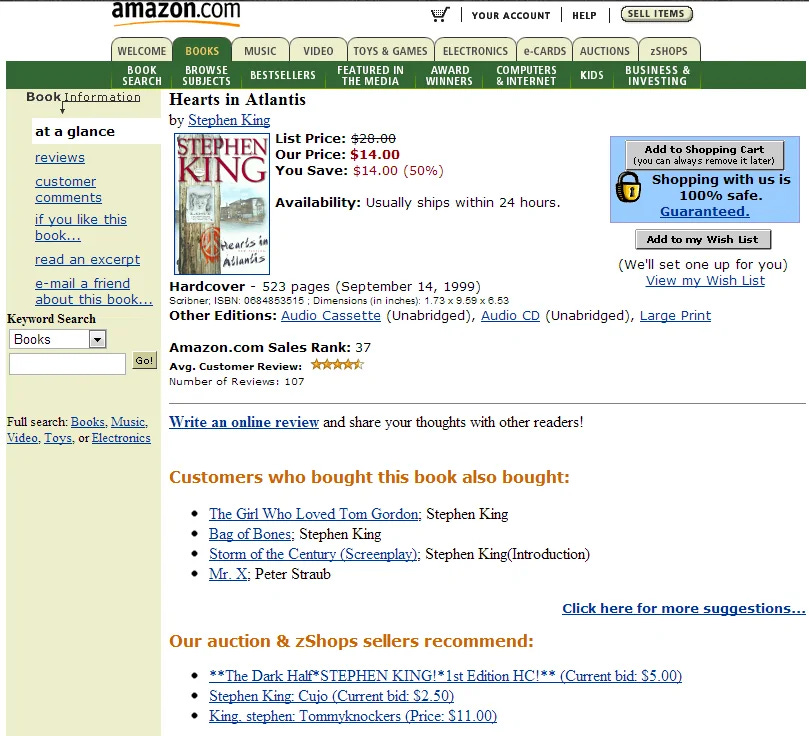
Task: Open the reviews sidebar link
Action: [60, 158]
